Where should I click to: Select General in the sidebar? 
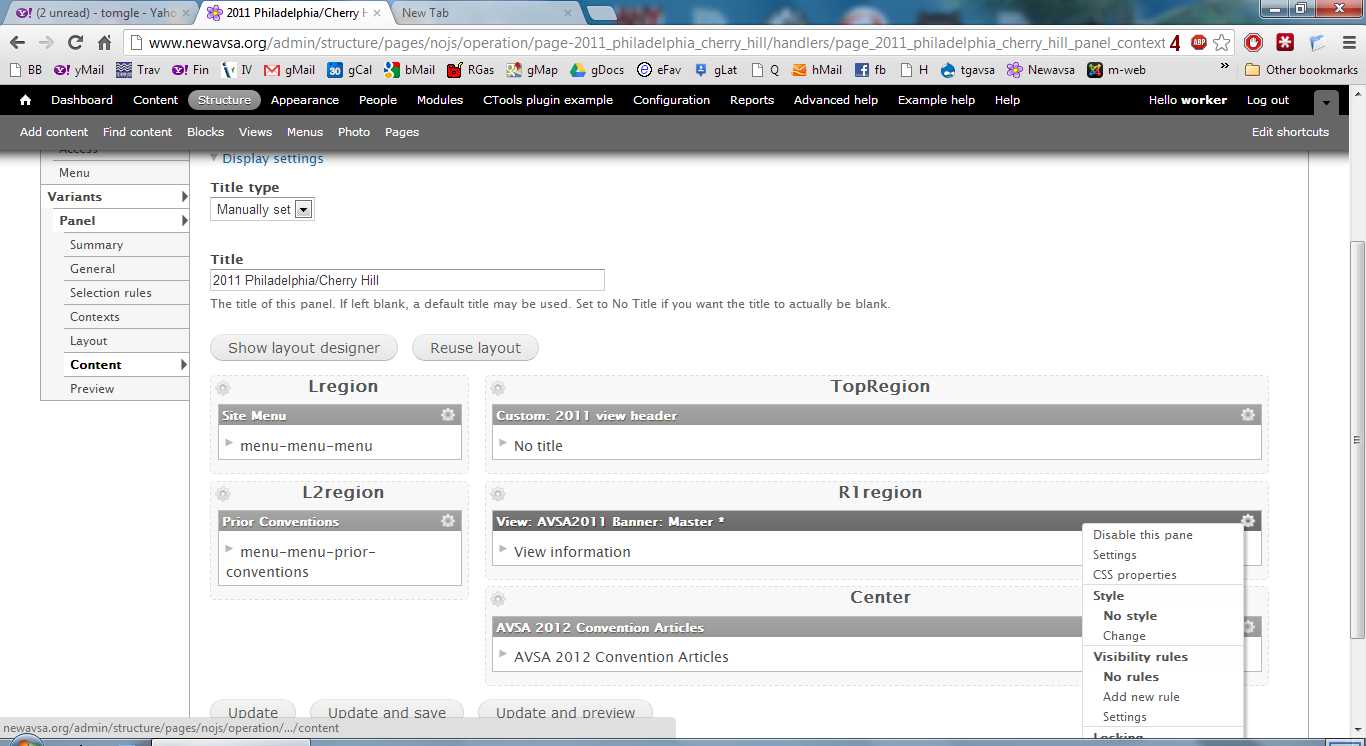(x=93, y=269)
